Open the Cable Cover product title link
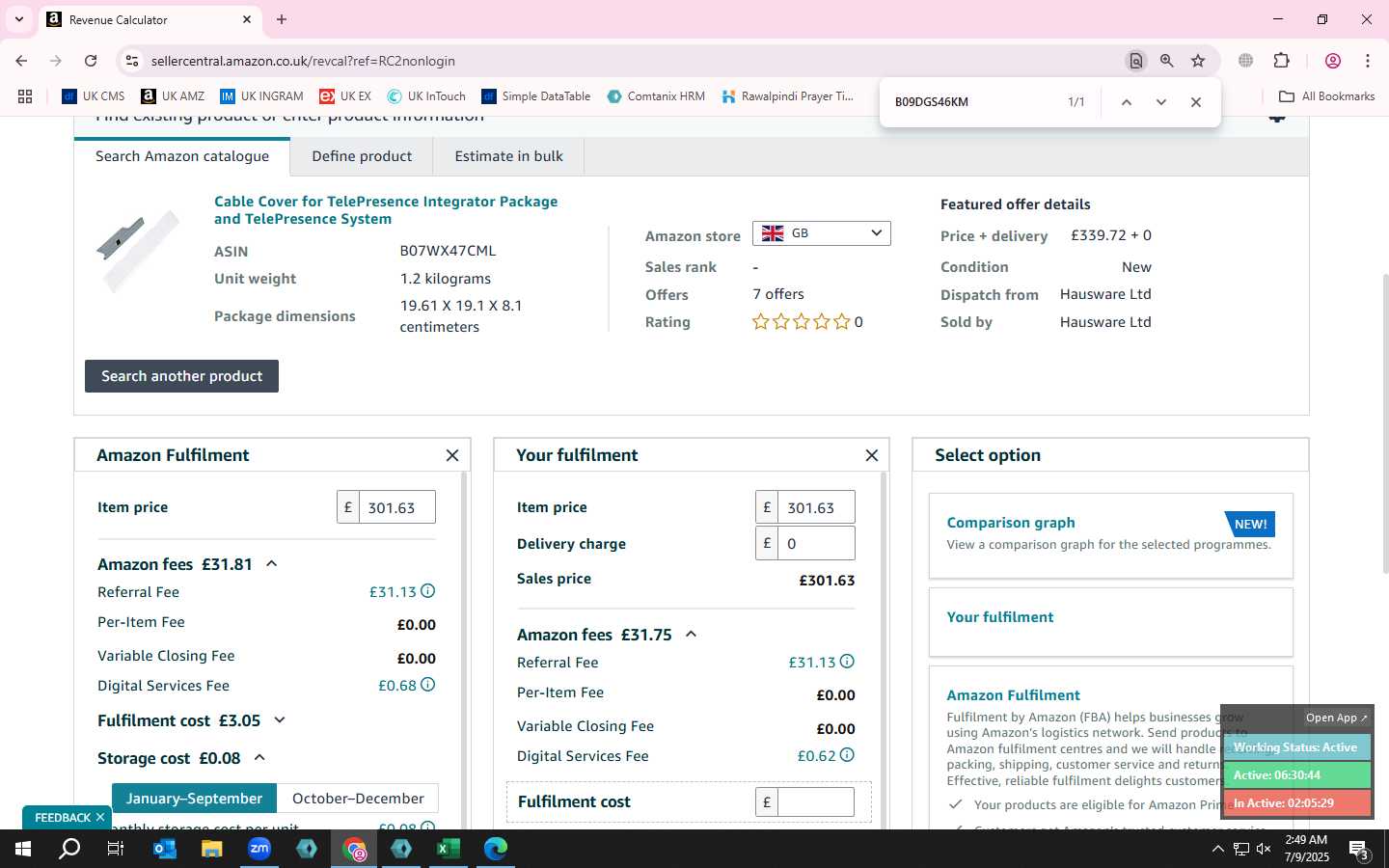1389x868 pixels. point(386,210)
